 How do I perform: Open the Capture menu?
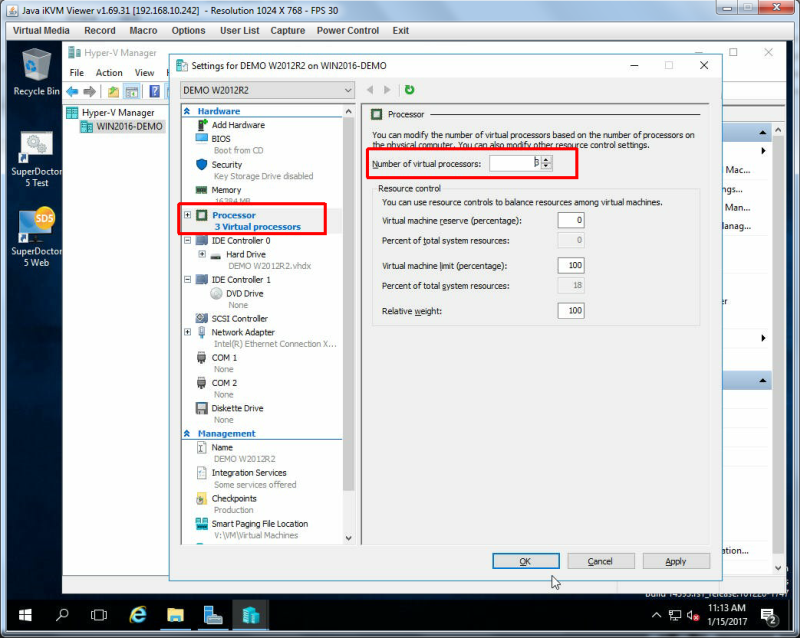click(288, 31)
